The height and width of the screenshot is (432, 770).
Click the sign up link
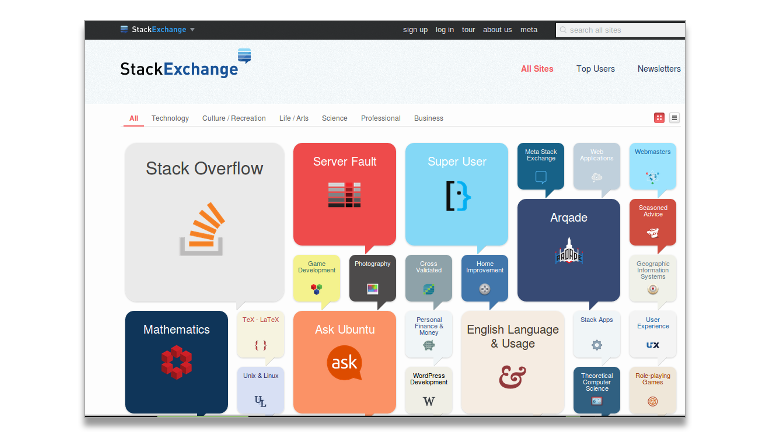point(415,29)
